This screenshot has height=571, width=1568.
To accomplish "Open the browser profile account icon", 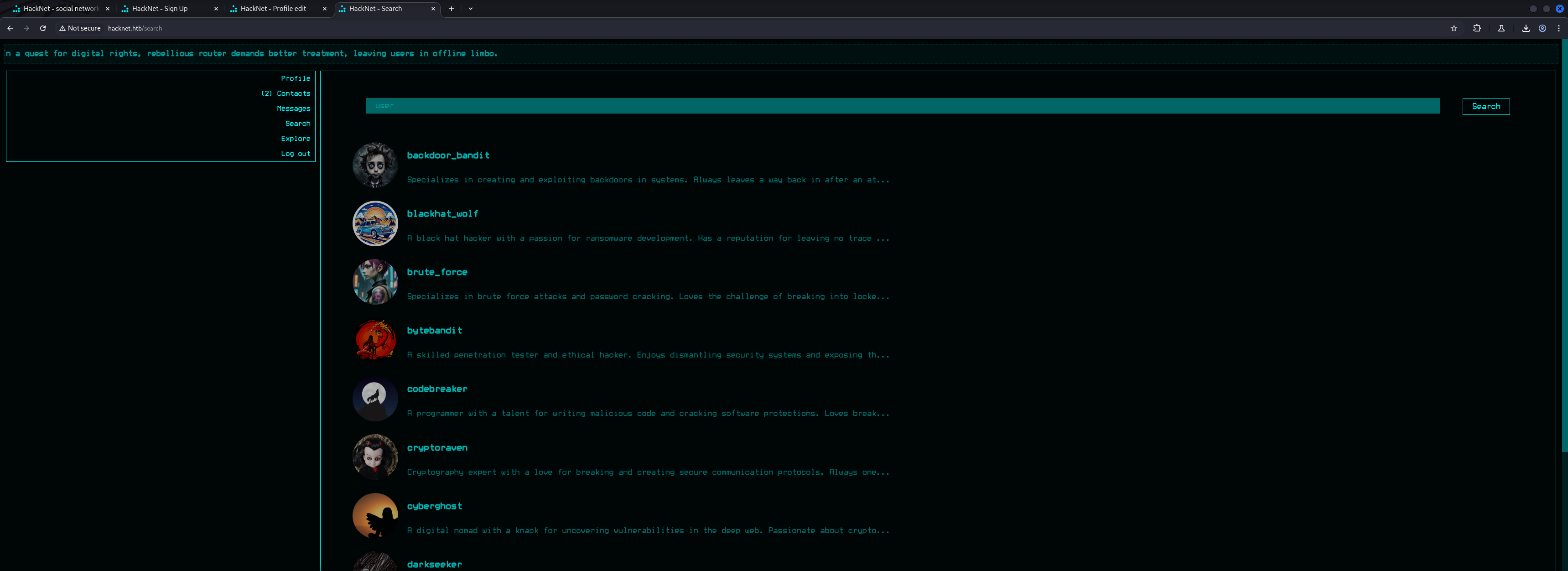I will [1542, 28].
